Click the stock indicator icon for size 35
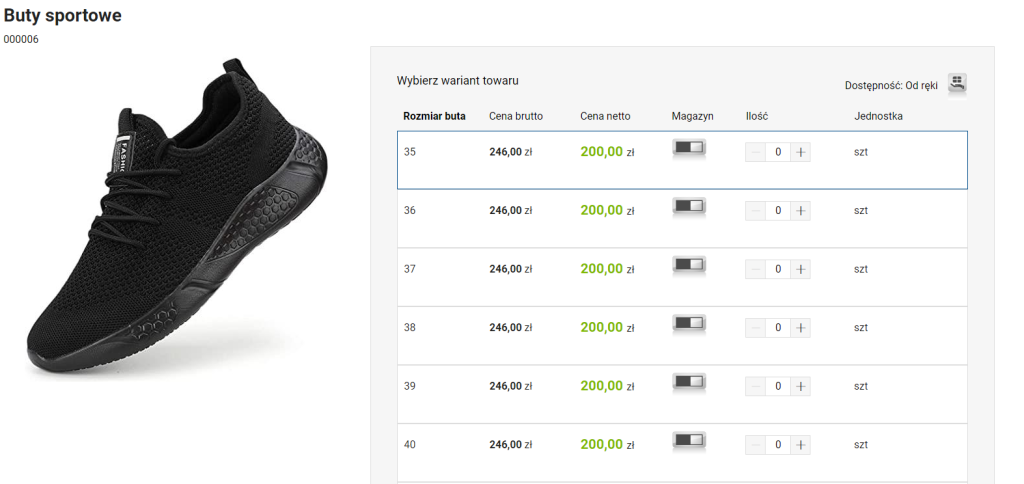This screenshot has height=484, width=1024. coord(689,148)
